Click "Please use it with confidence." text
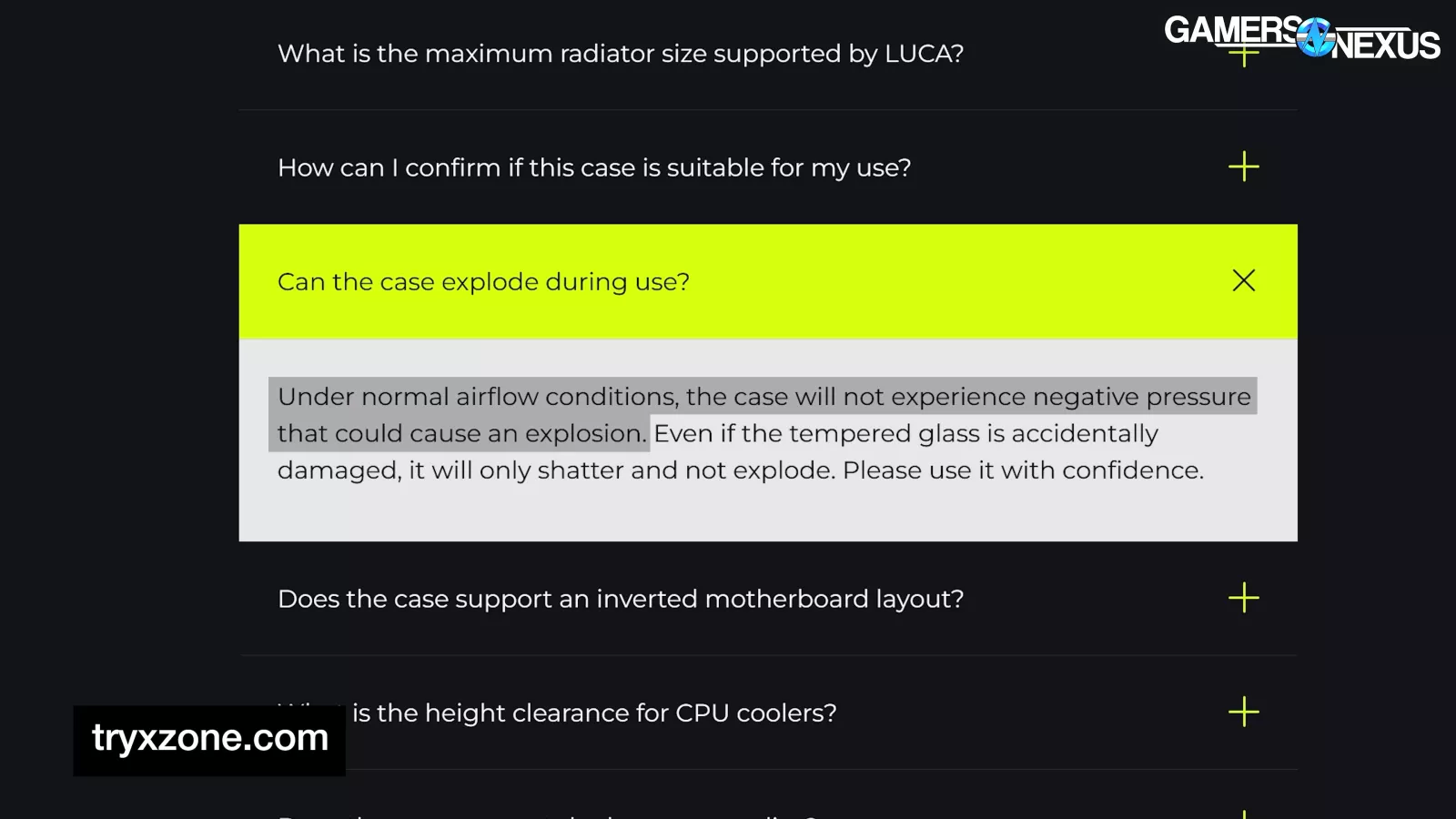The width and height of the screenshot is (1456, 819). 1023,470
